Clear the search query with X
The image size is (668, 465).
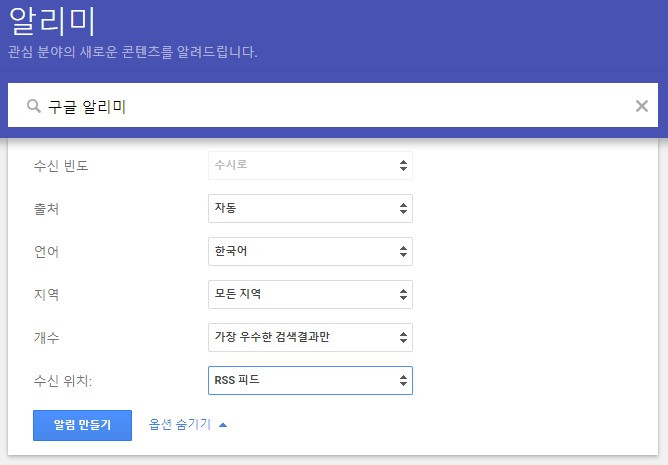coord(642,106)
